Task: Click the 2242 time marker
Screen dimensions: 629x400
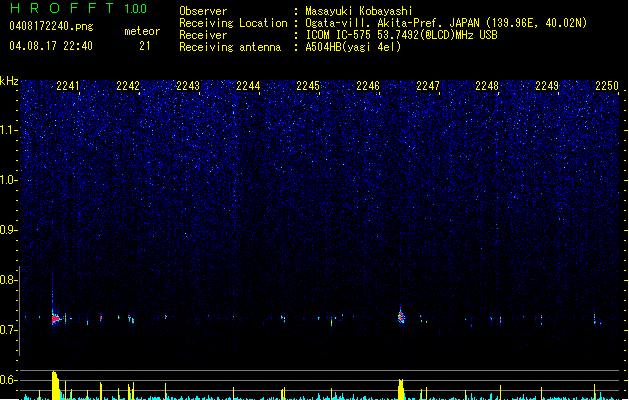Action: 128,86
